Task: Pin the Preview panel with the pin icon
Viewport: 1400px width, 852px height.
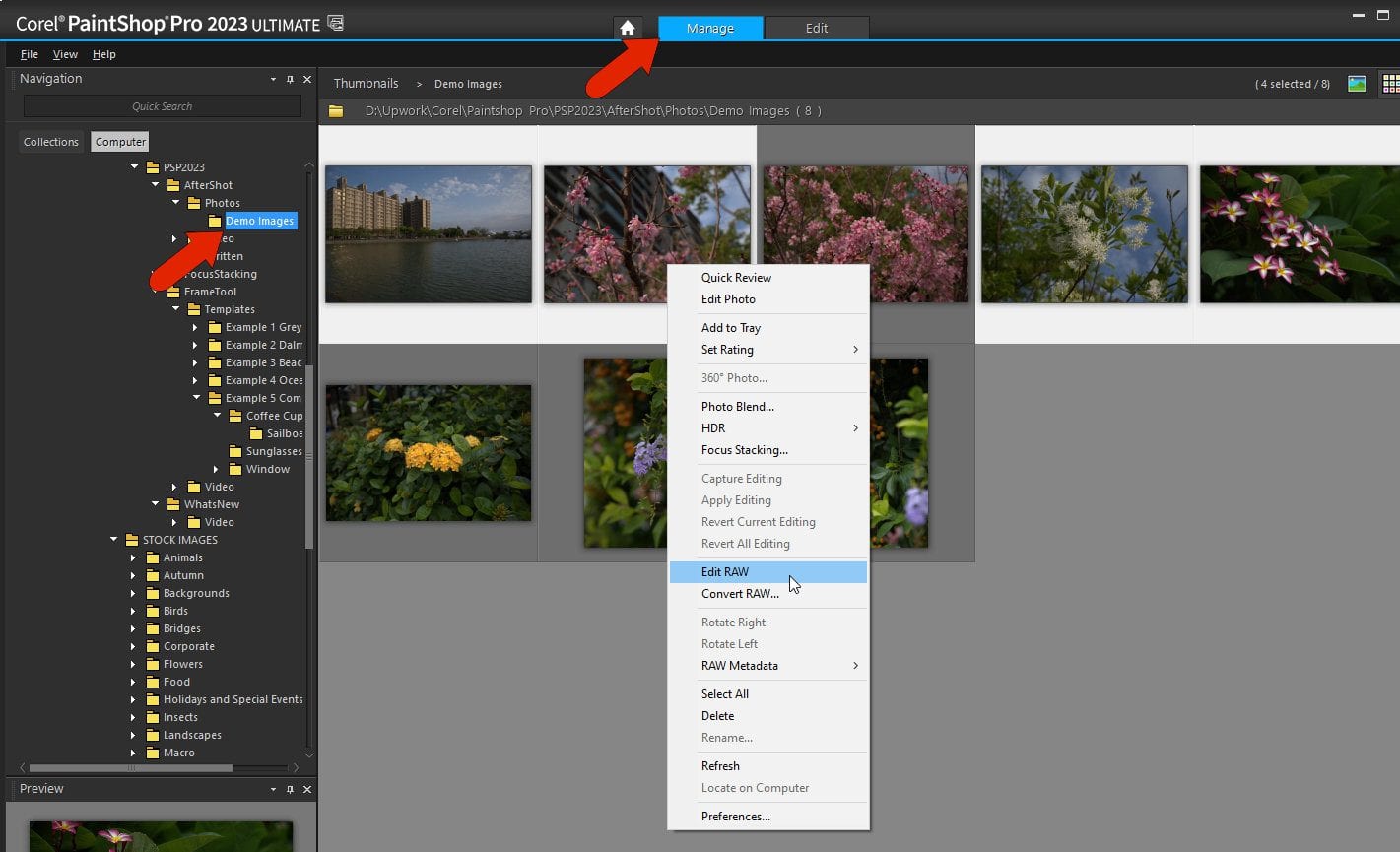Action: pyautogui.click(x=290, y=789)
